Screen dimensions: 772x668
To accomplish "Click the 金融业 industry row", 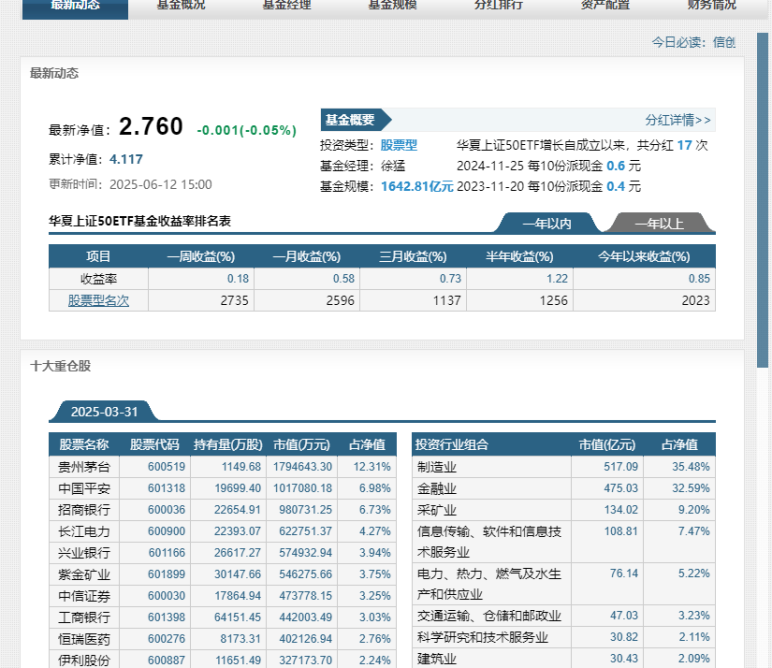I will (x=564, y=488).
